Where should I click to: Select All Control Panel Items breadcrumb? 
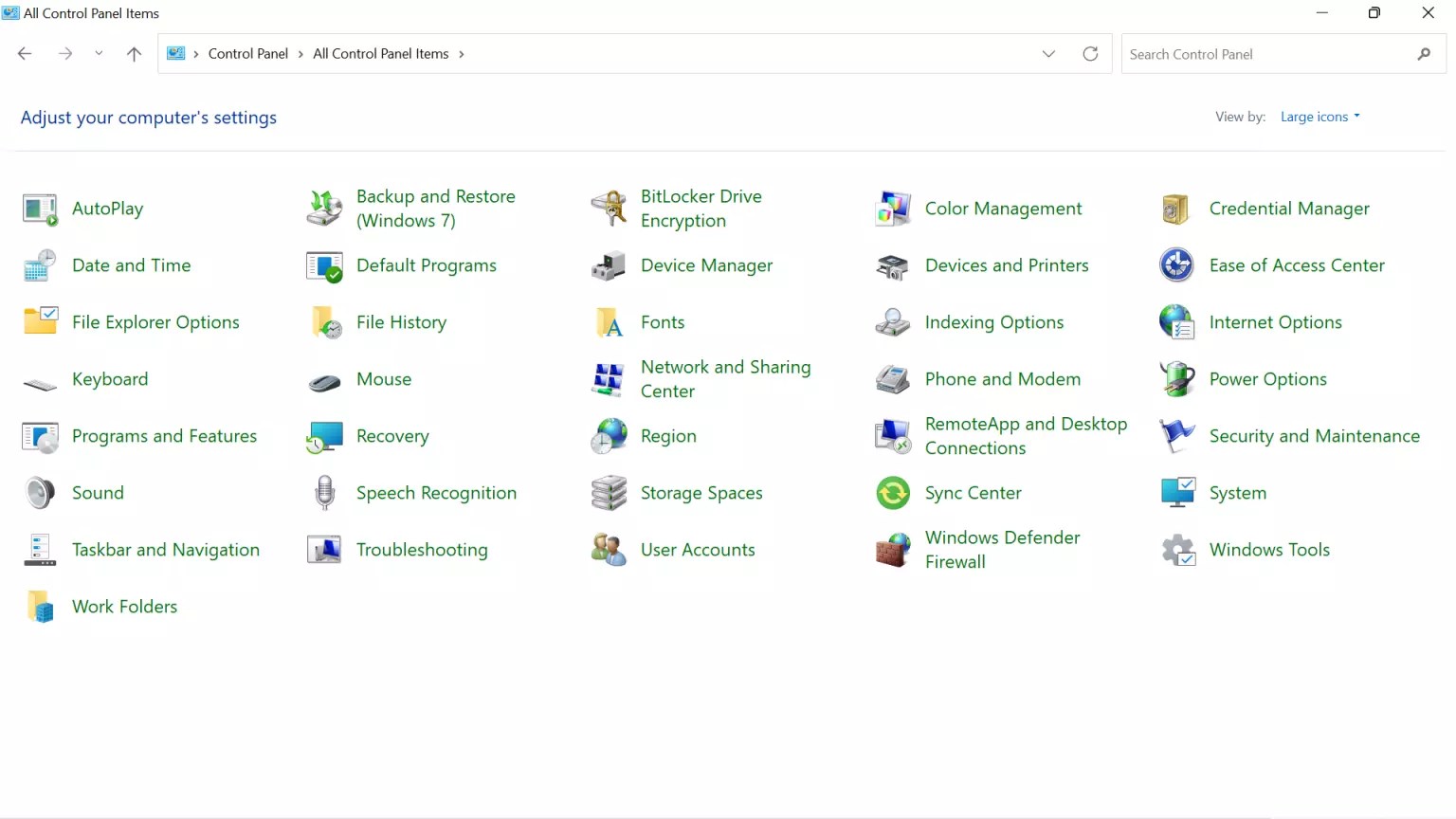(379, 53)
